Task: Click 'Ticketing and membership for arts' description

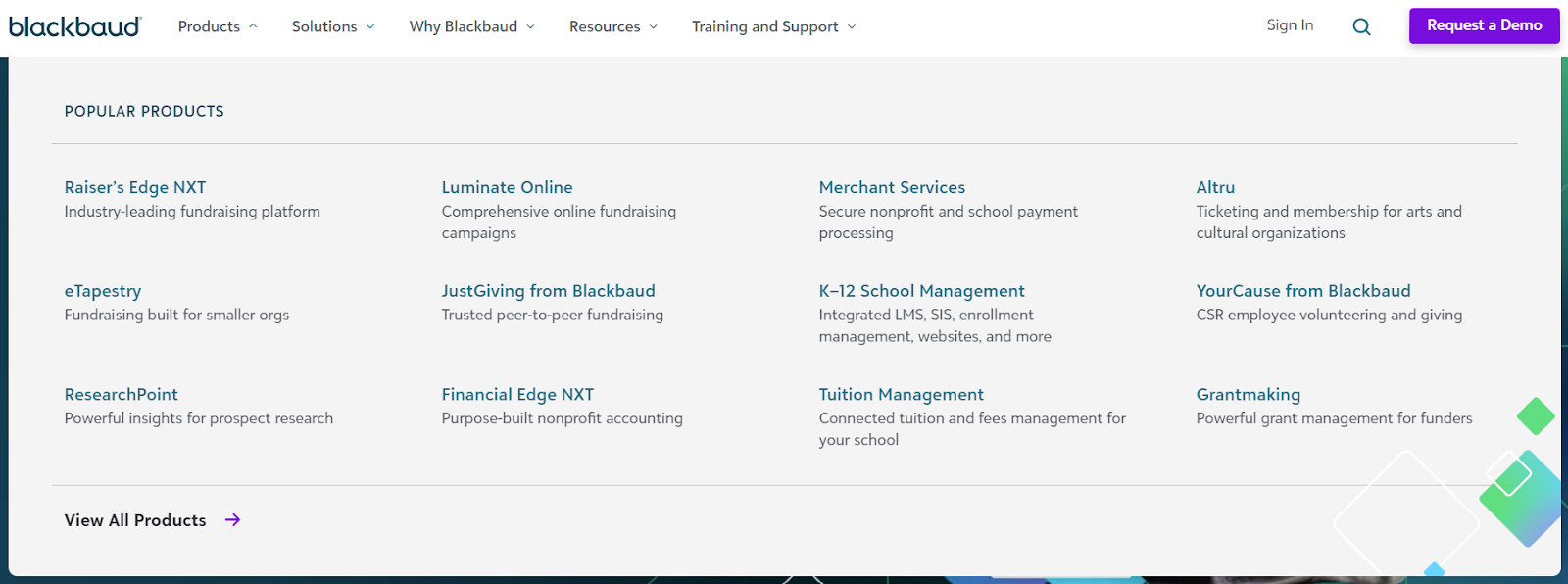Action: (1329, 222)
